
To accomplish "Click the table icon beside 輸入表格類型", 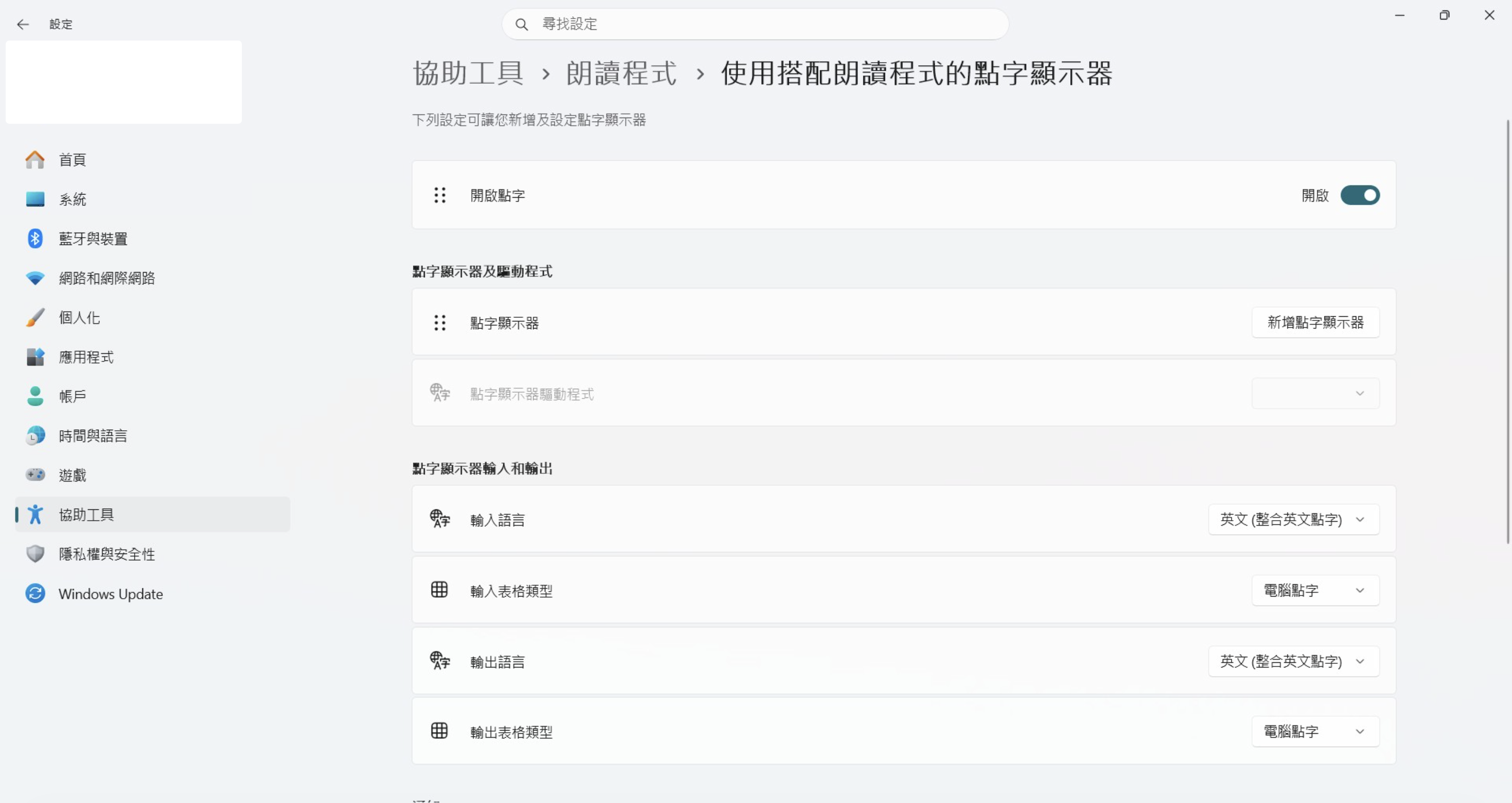I will point(439,589).
